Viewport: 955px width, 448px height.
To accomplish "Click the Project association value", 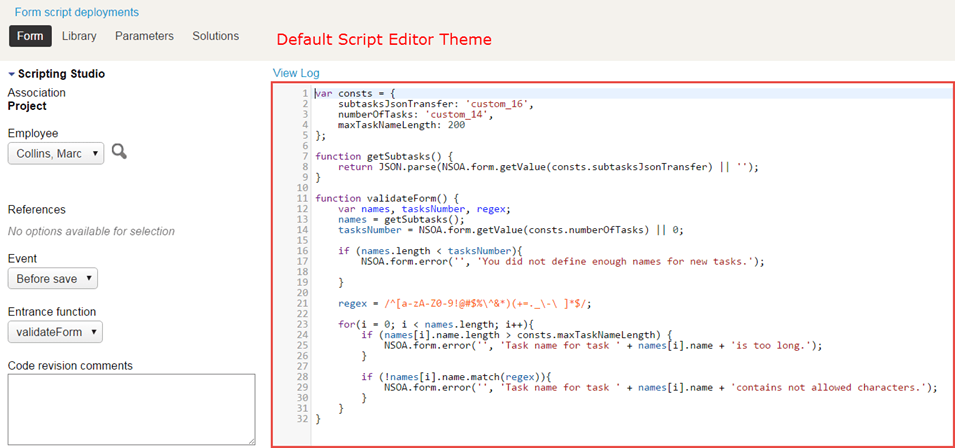I will pos(27,106).
